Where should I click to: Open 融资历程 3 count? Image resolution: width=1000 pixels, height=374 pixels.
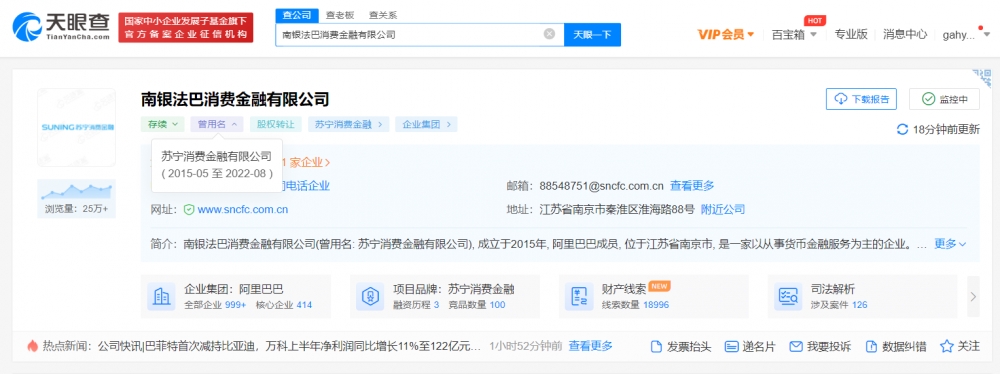(416, 305)
